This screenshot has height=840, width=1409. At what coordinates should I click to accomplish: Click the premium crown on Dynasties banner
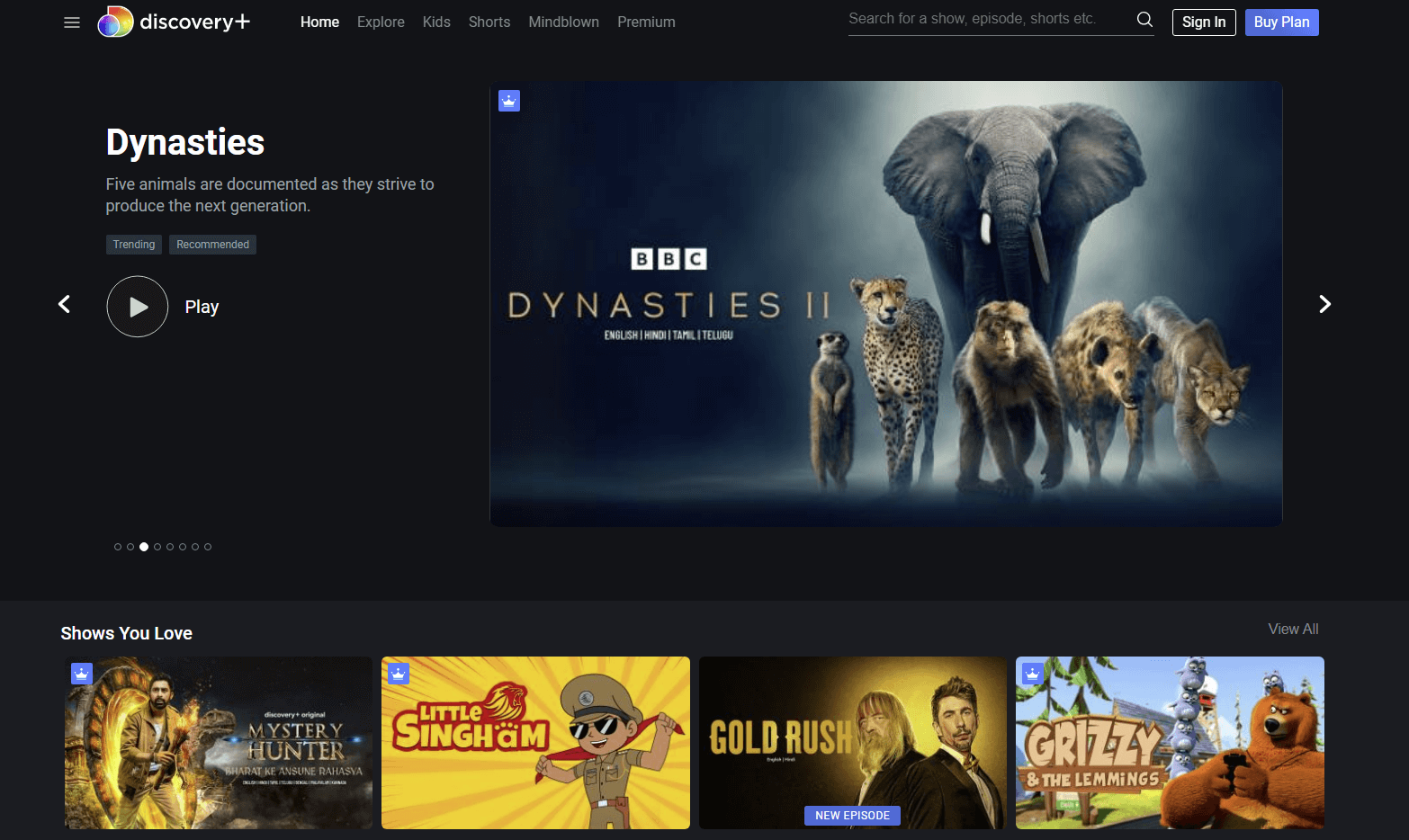tap(509, 101)
